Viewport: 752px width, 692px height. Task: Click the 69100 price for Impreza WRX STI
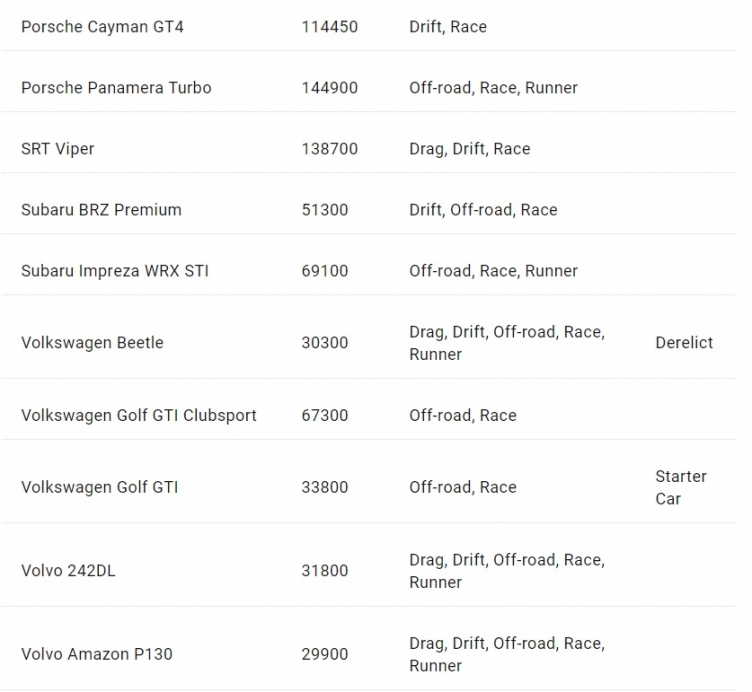325,271
